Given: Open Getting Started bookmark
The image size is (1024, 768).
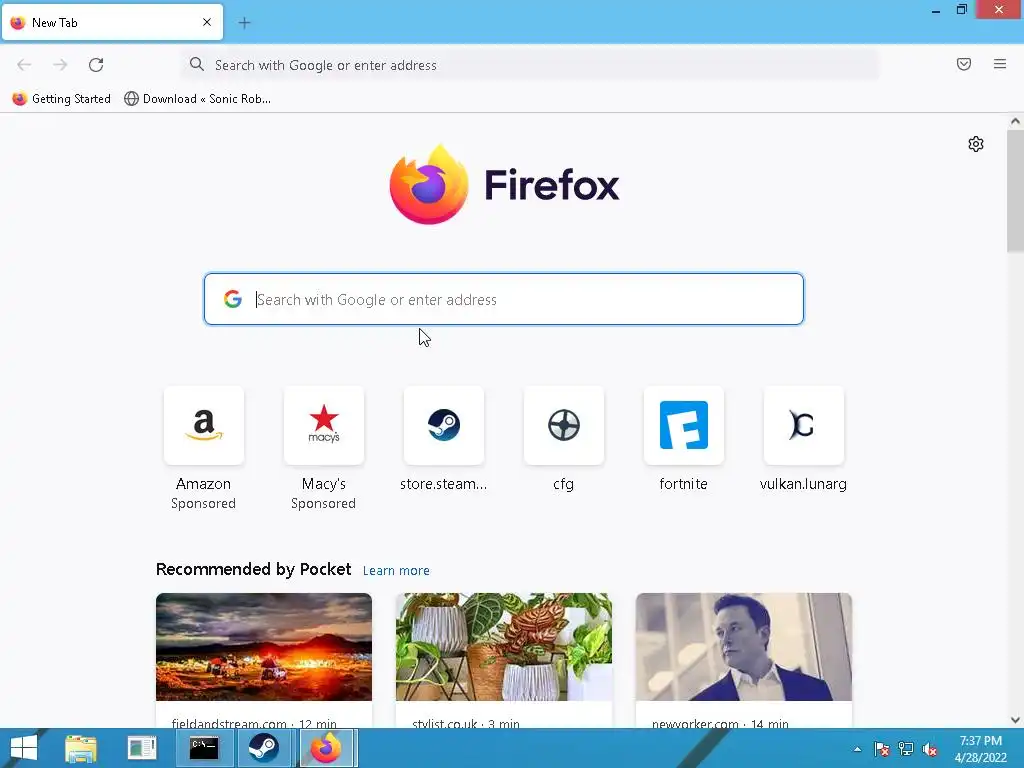Looking at the screenshot, I should click(61, 99).
